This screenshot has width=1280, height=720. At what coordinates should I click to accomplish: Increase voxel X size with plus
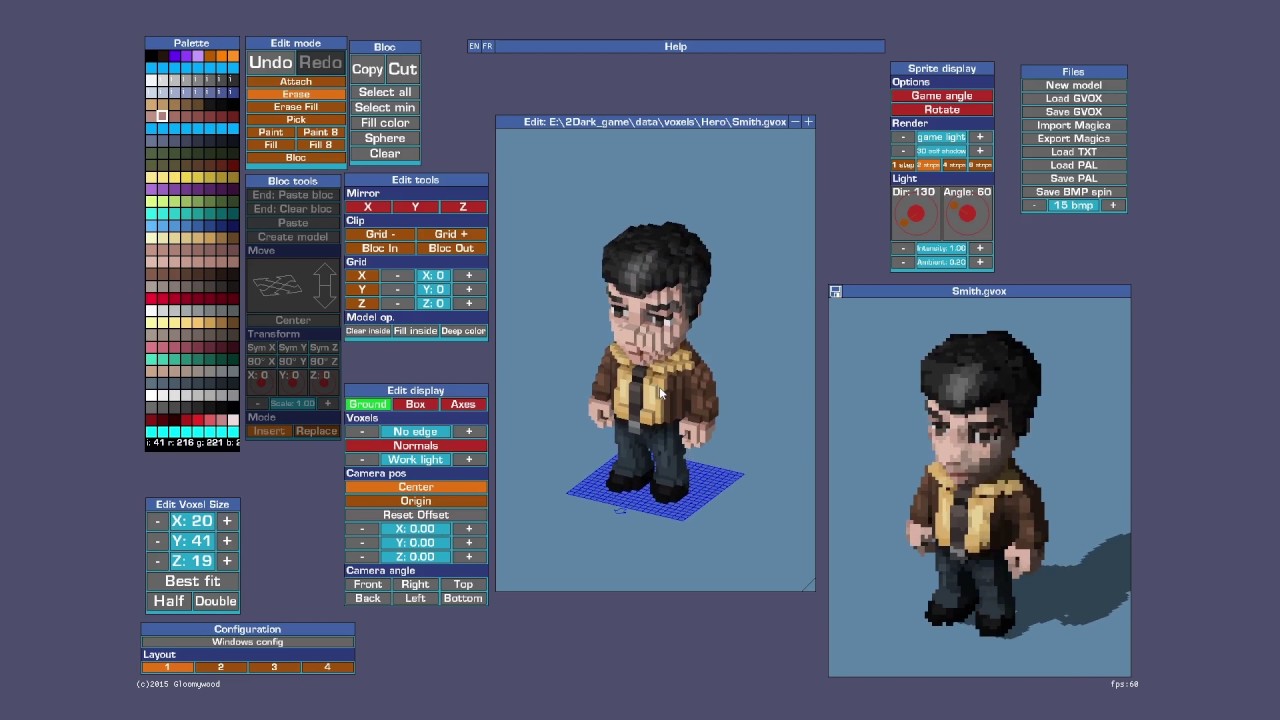click(x=227, y=521)
